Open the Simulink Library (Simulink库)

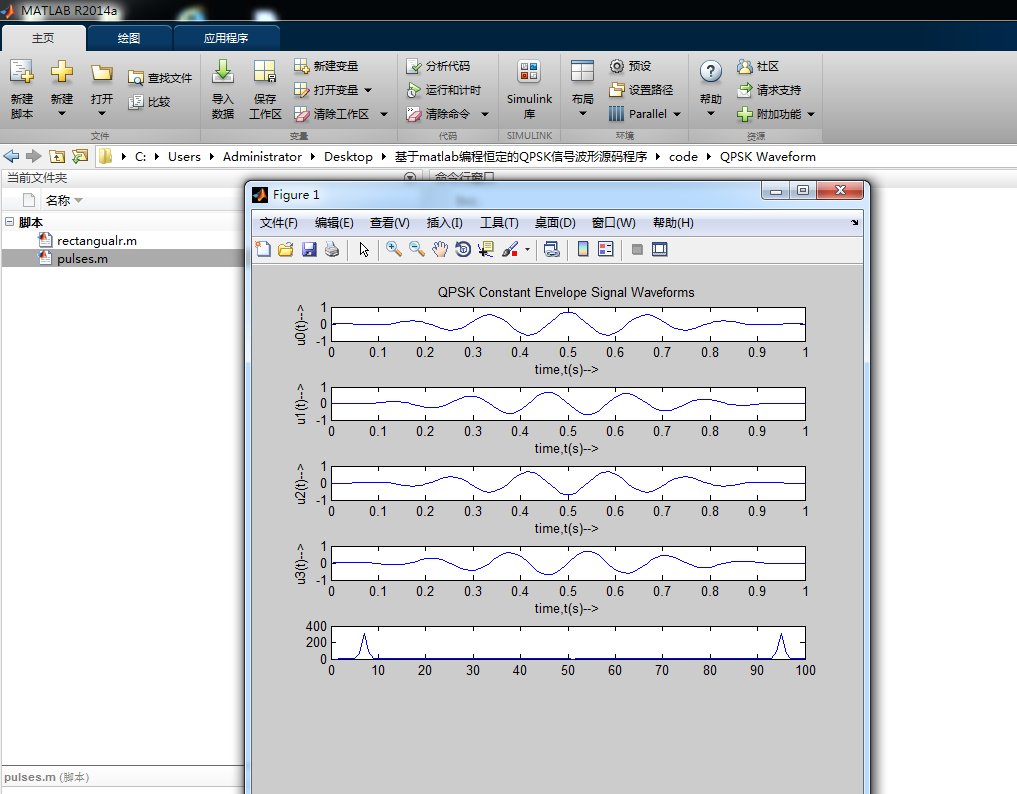tap(529, 89)
